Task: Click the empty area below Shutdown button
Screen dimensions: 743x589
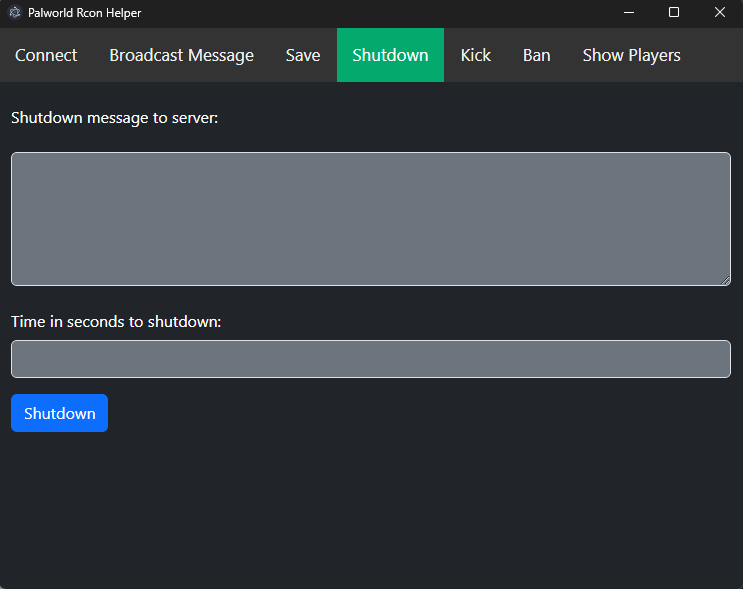Action: coord(372,509)
